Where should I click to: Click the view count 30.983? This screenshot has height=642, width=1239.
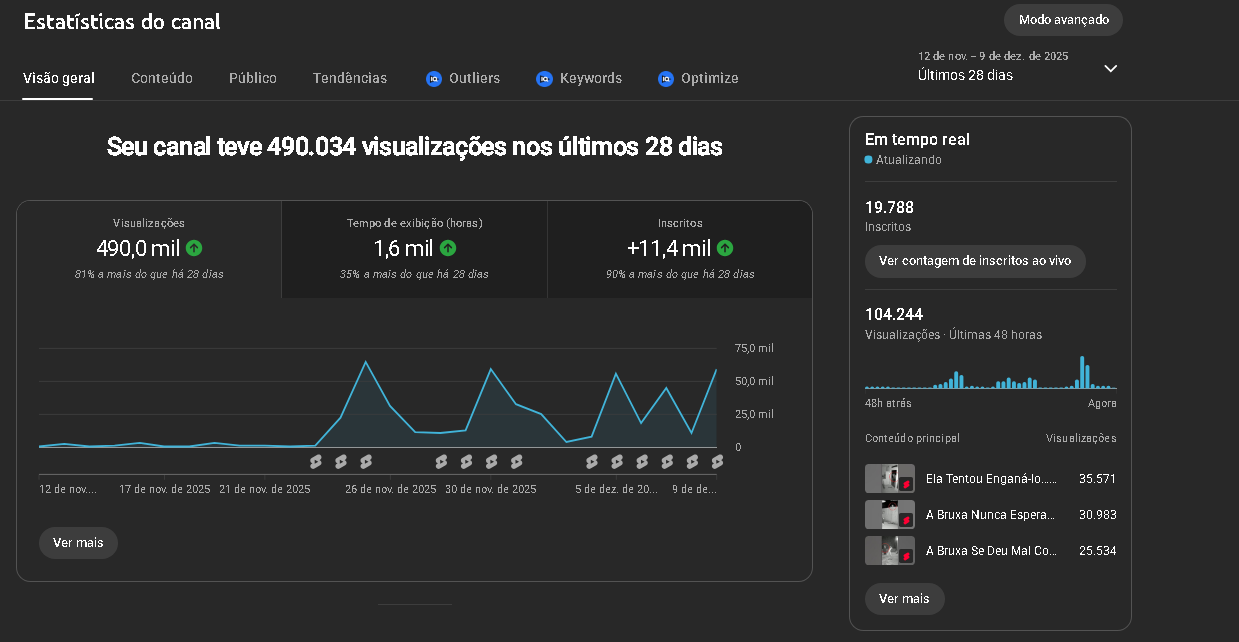coord(1097,515)
